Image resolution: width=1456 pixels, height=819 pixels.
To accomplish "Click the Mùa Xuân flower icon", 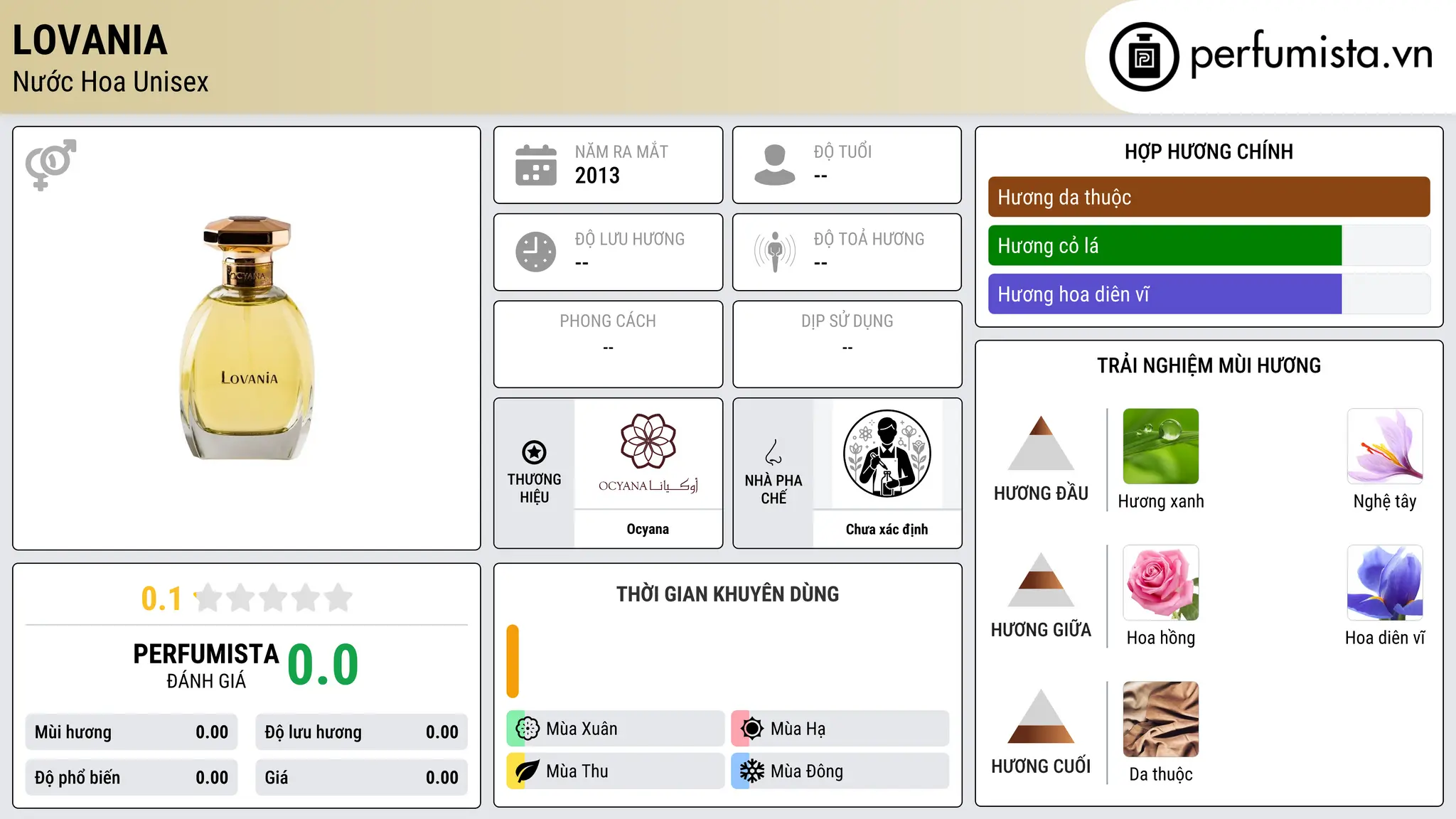I will tap(528, 729).
